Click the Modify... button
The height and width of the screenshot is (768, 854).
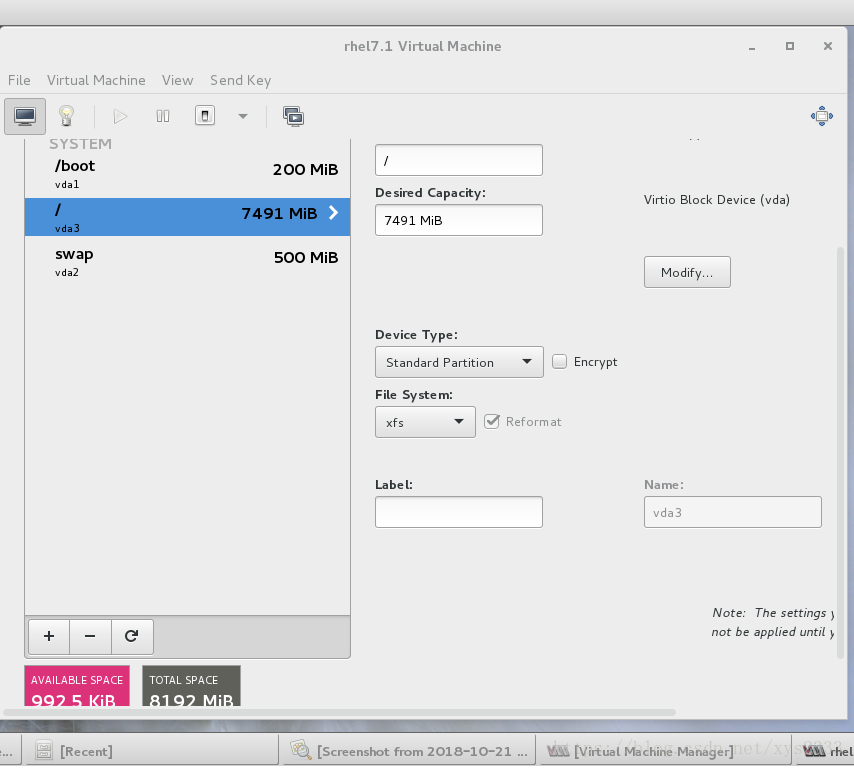click(x=687, y=272)
